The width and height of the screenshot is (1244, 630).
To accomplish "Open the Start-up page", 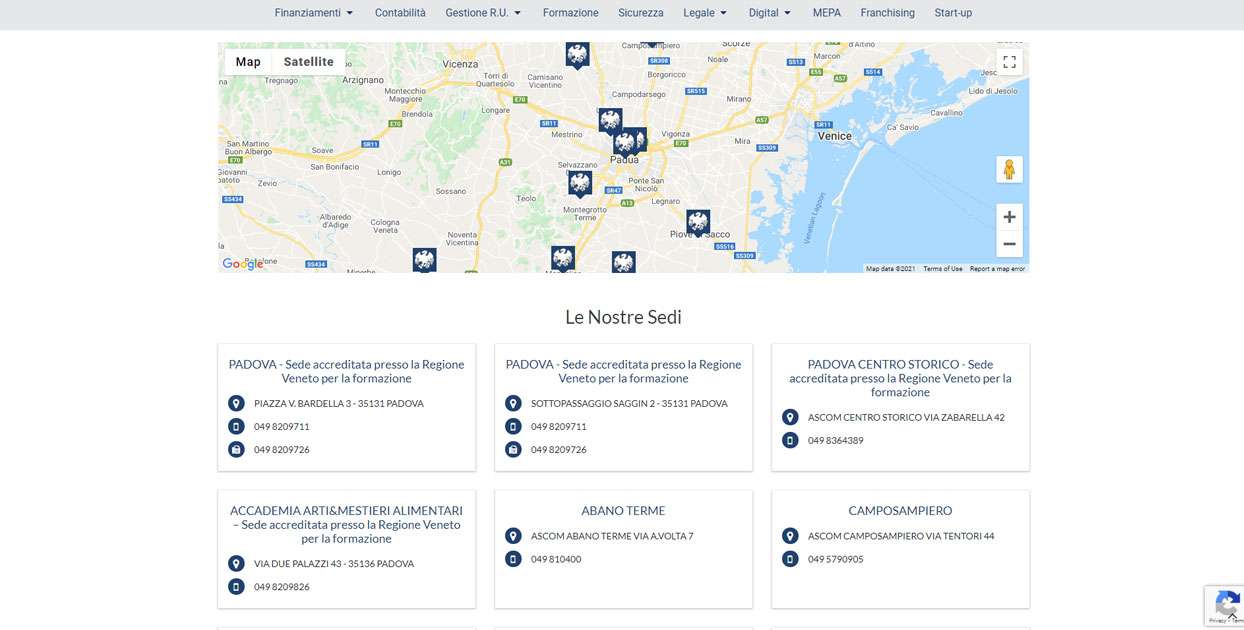I will [953, 13].
